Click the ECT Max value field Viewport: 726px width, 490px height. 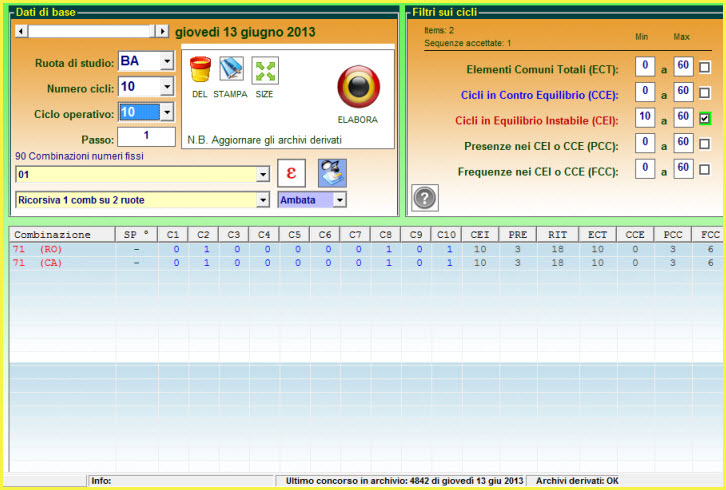click(683, 66)
